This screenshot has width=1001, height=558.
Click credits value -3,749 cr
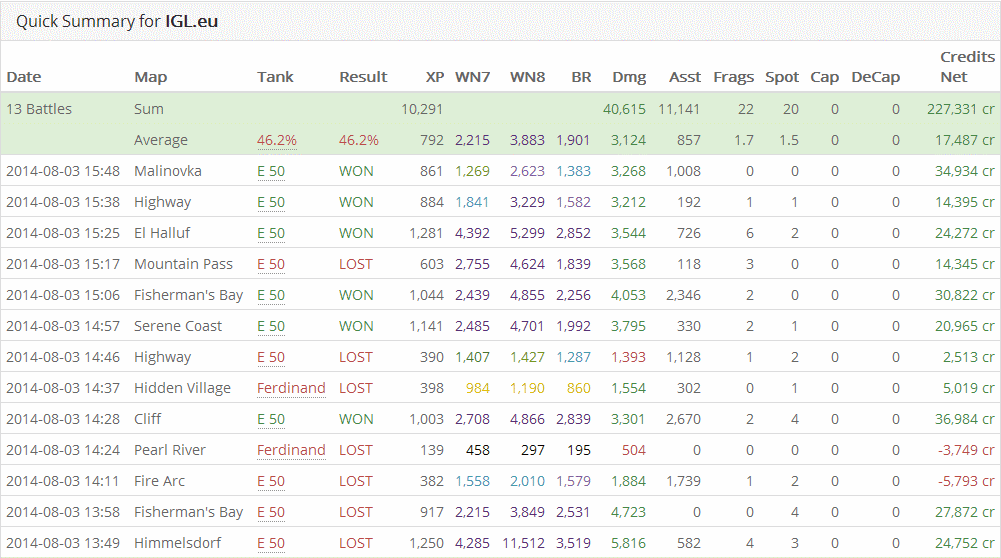(x=967, y=450)
